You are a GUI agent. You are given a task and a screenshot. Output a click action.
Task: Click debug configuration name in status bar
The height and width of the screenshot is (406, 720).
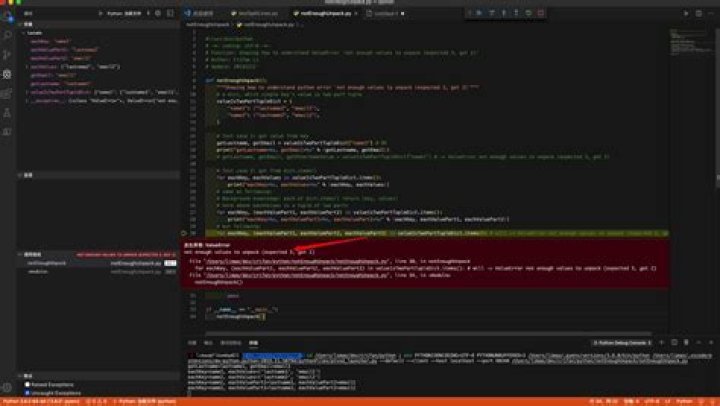point(145,401)
